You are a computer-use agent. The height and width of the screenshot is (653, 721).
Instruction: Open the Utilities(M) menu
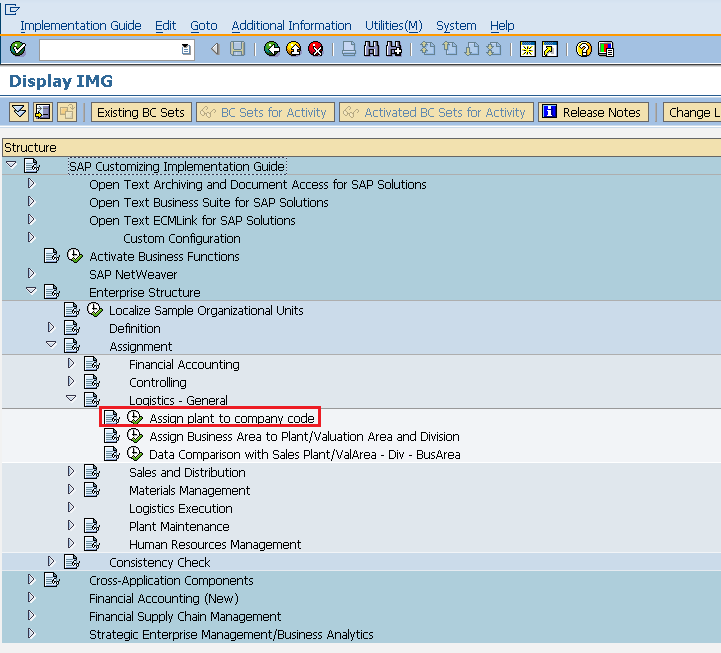(394, 26)
